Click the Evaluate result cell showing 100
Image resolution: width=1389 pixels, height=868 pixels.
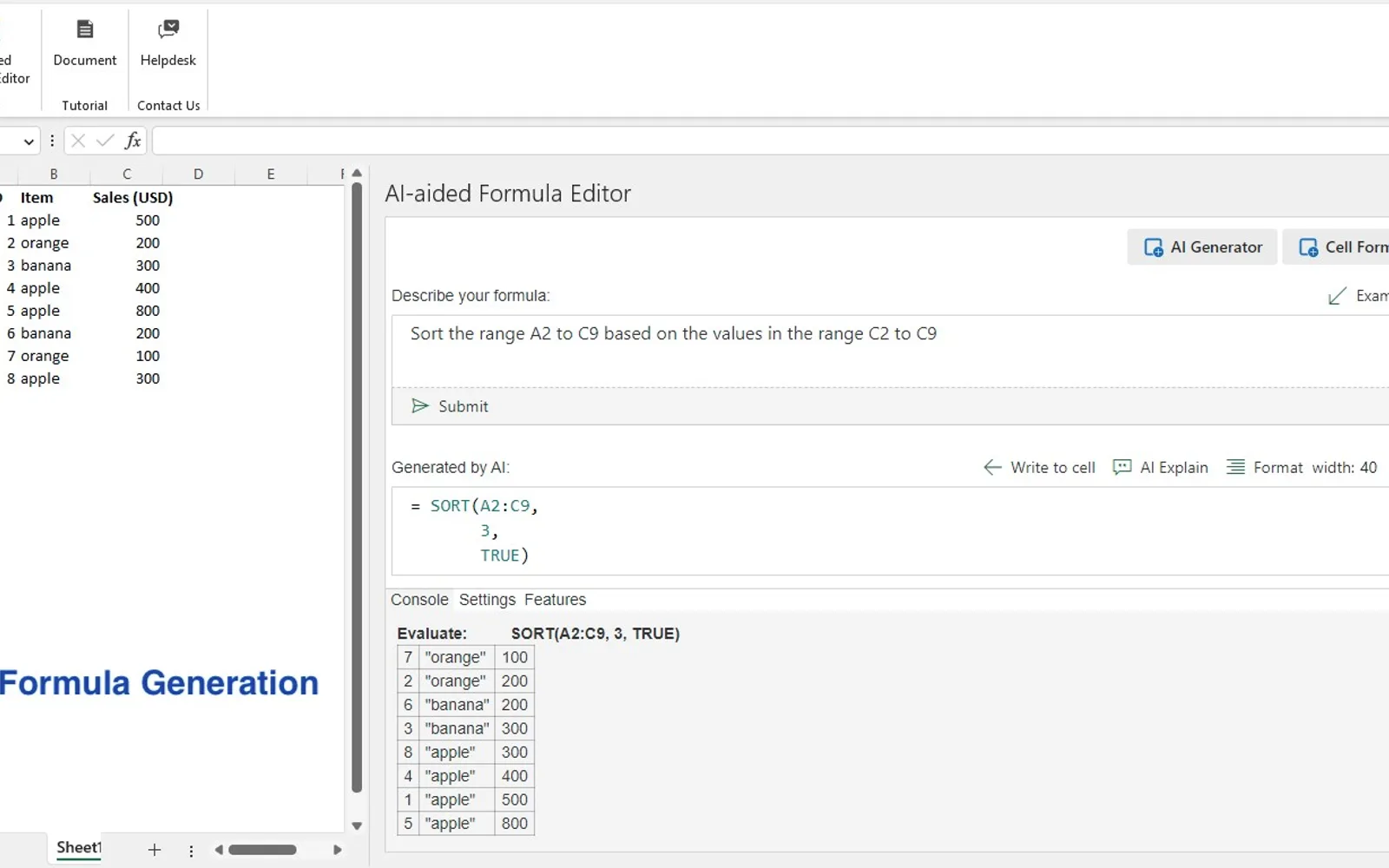tap(514, 658)
